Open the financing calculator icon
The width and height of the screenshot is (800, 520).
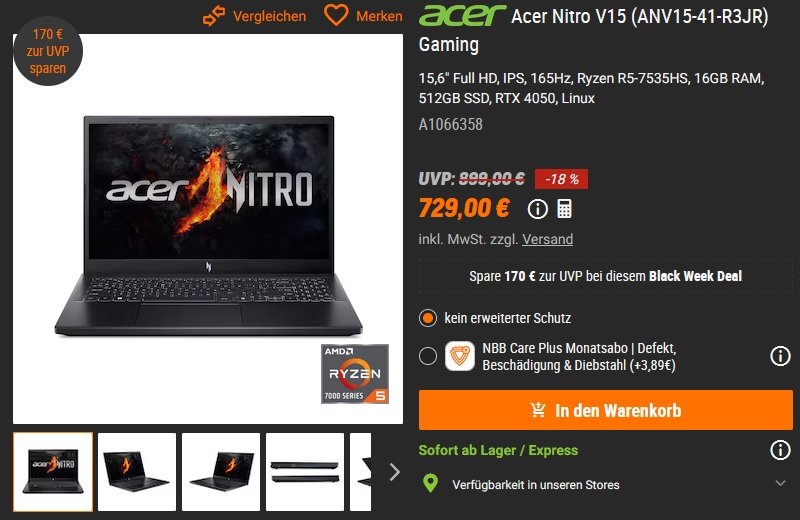(564, 209)
